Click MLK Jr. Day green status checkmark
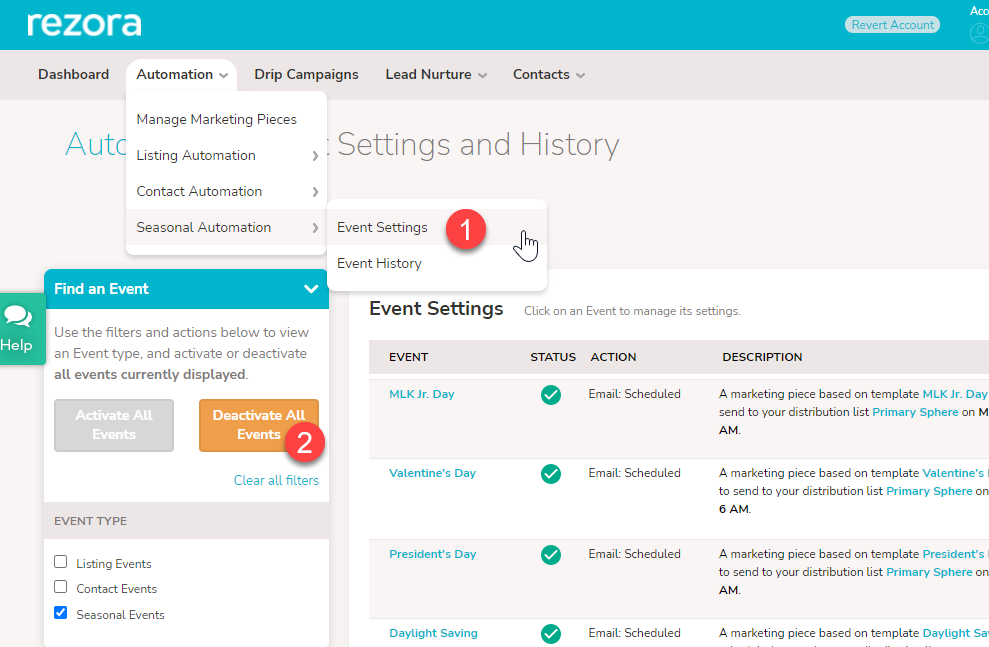 pos(551,395)
